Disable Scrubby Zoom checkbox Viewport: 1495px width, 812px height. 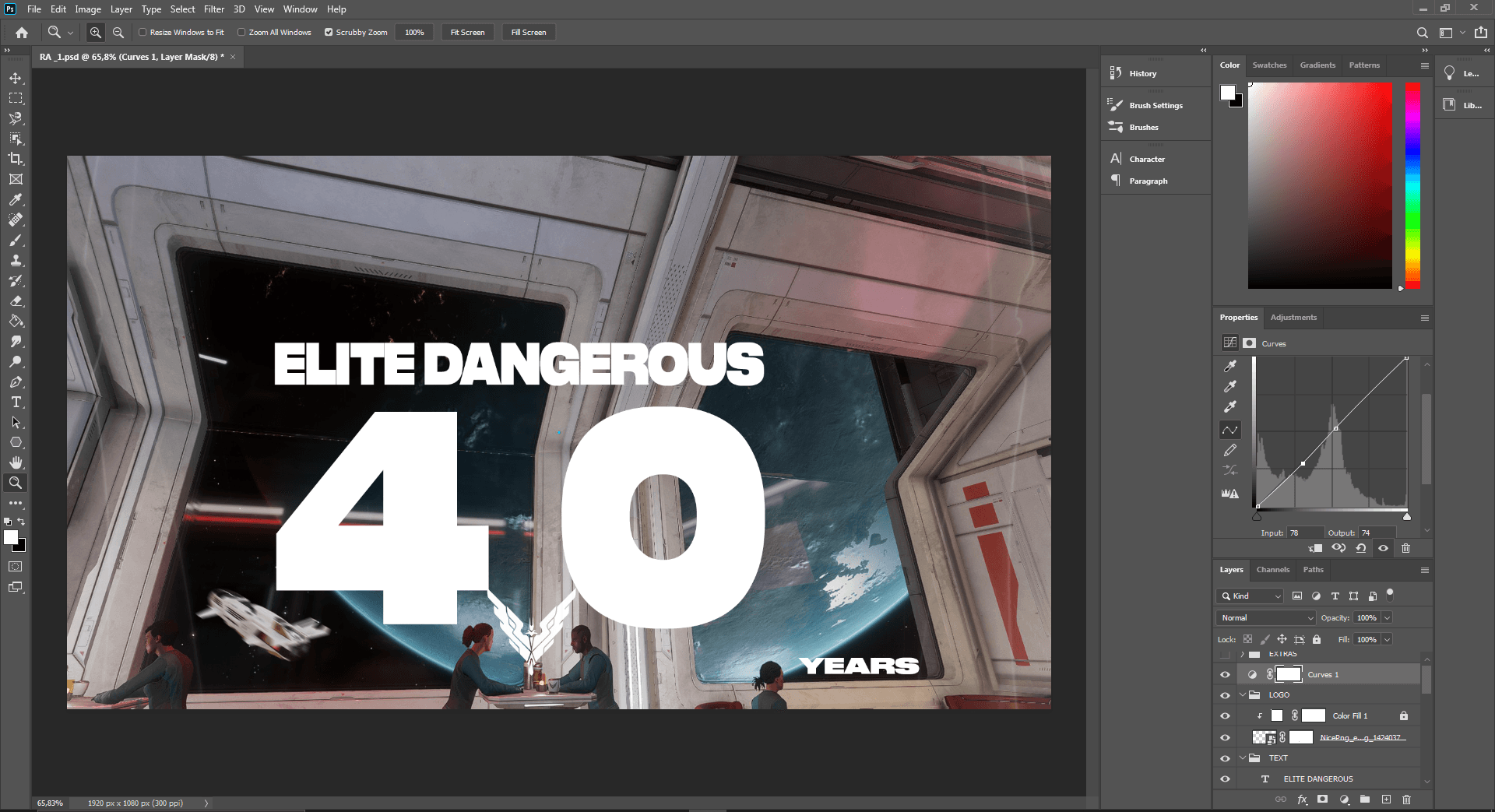[x=329, y=33]
